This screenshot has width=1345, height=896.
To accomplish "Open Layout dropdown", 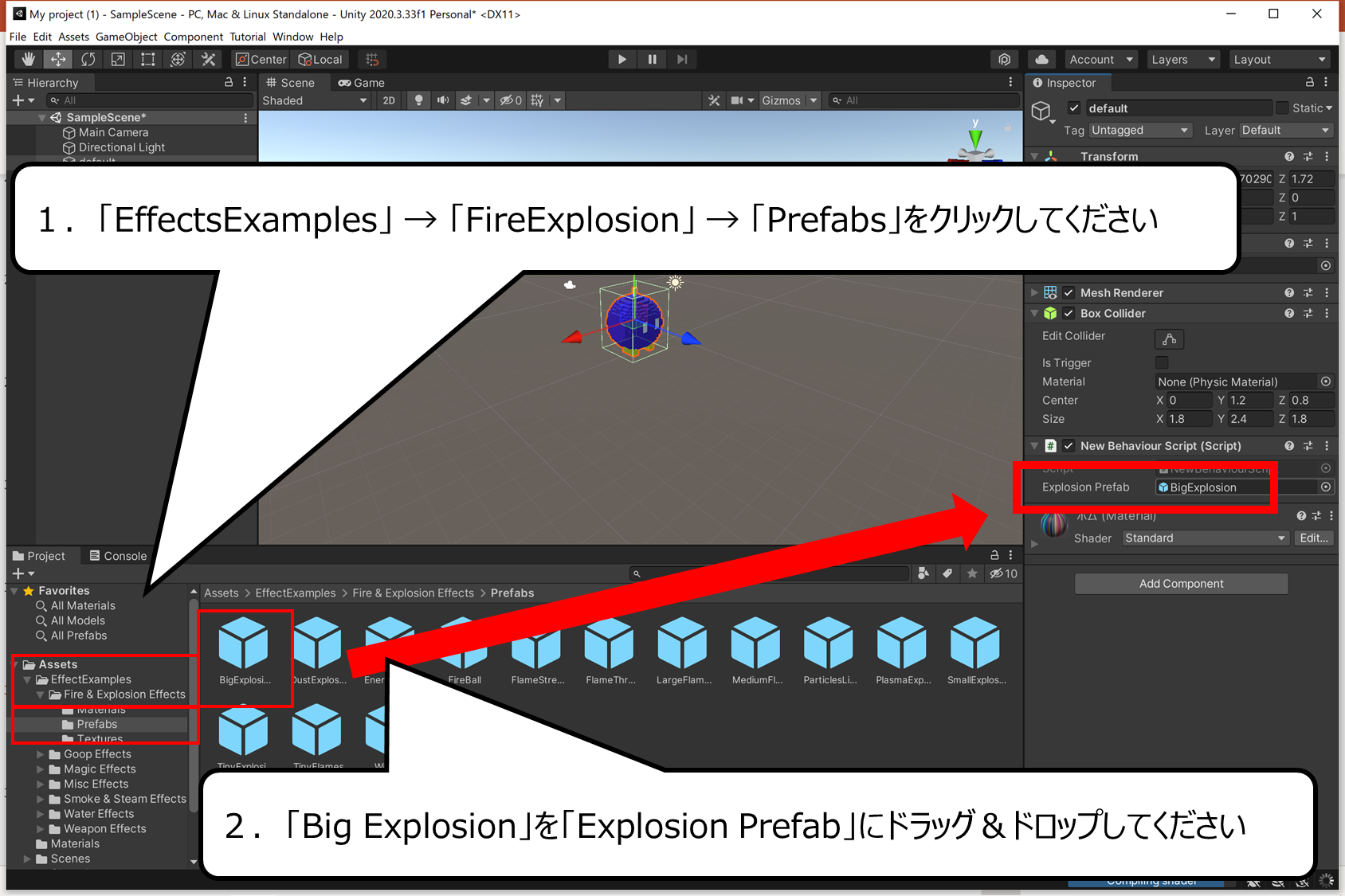I will (1280, 59).
